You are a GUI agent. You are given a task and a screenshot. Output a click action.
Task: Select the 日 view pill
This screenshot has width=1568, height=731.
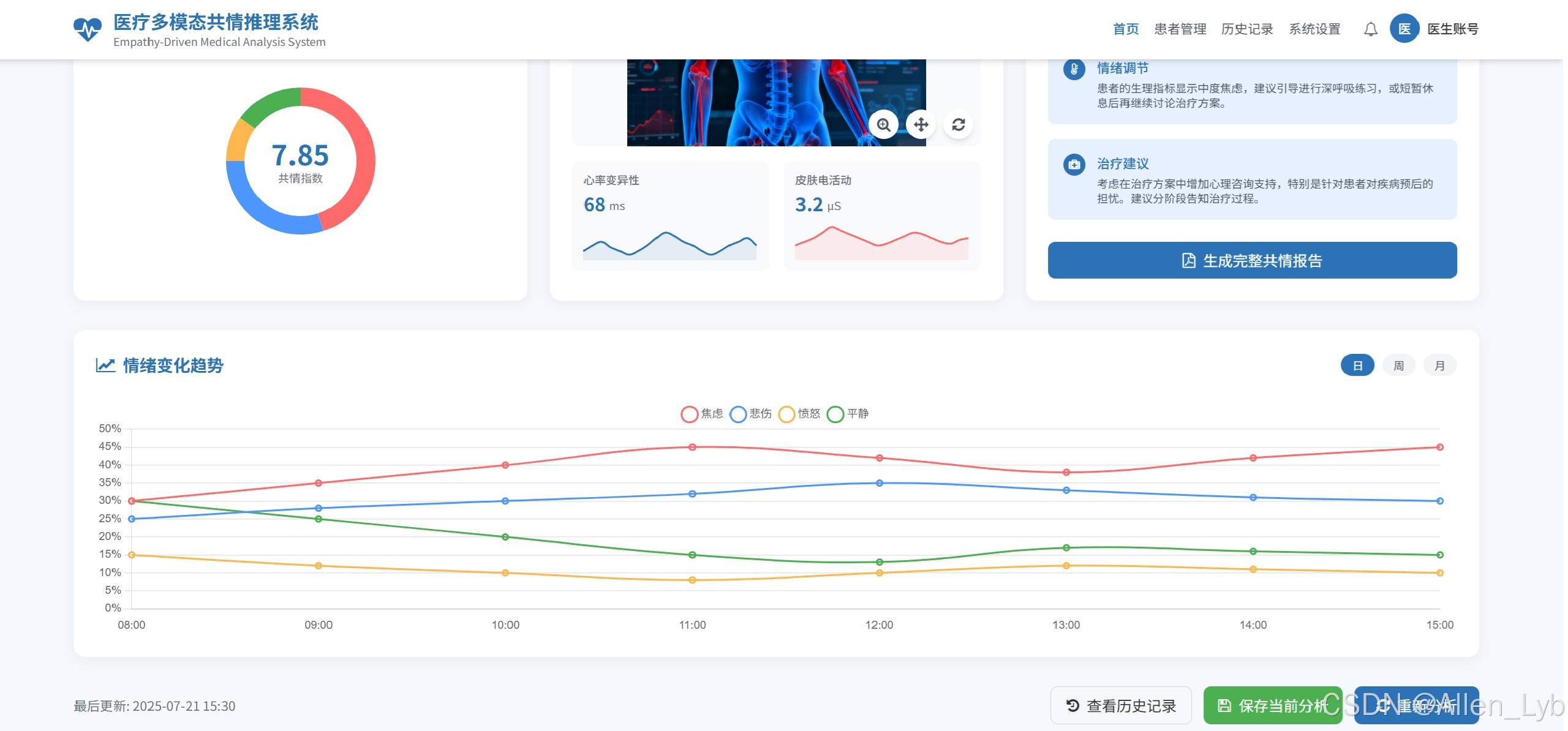pos(1357,365)
